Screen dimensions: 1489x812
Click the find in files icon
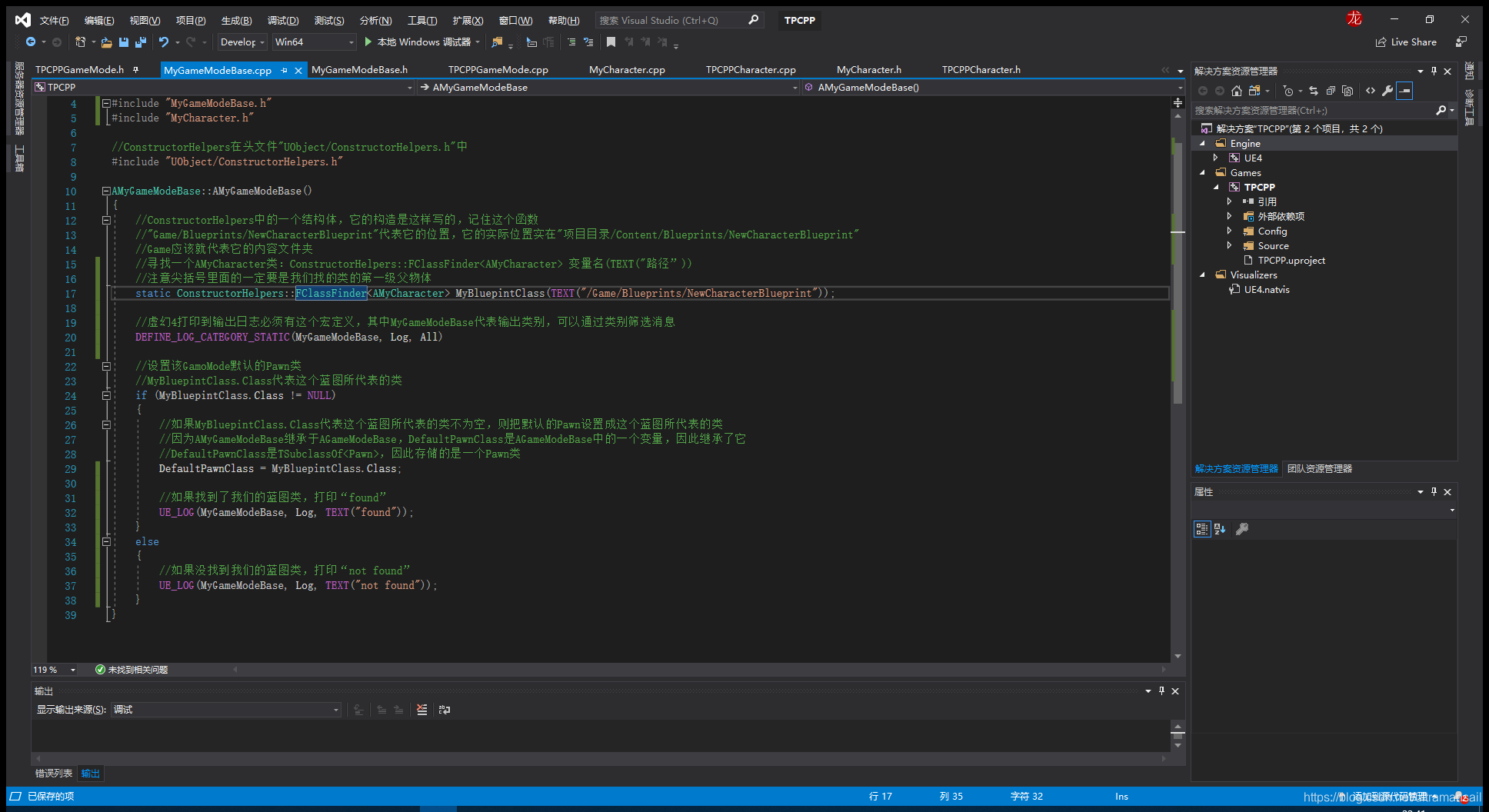click(498, 42)
